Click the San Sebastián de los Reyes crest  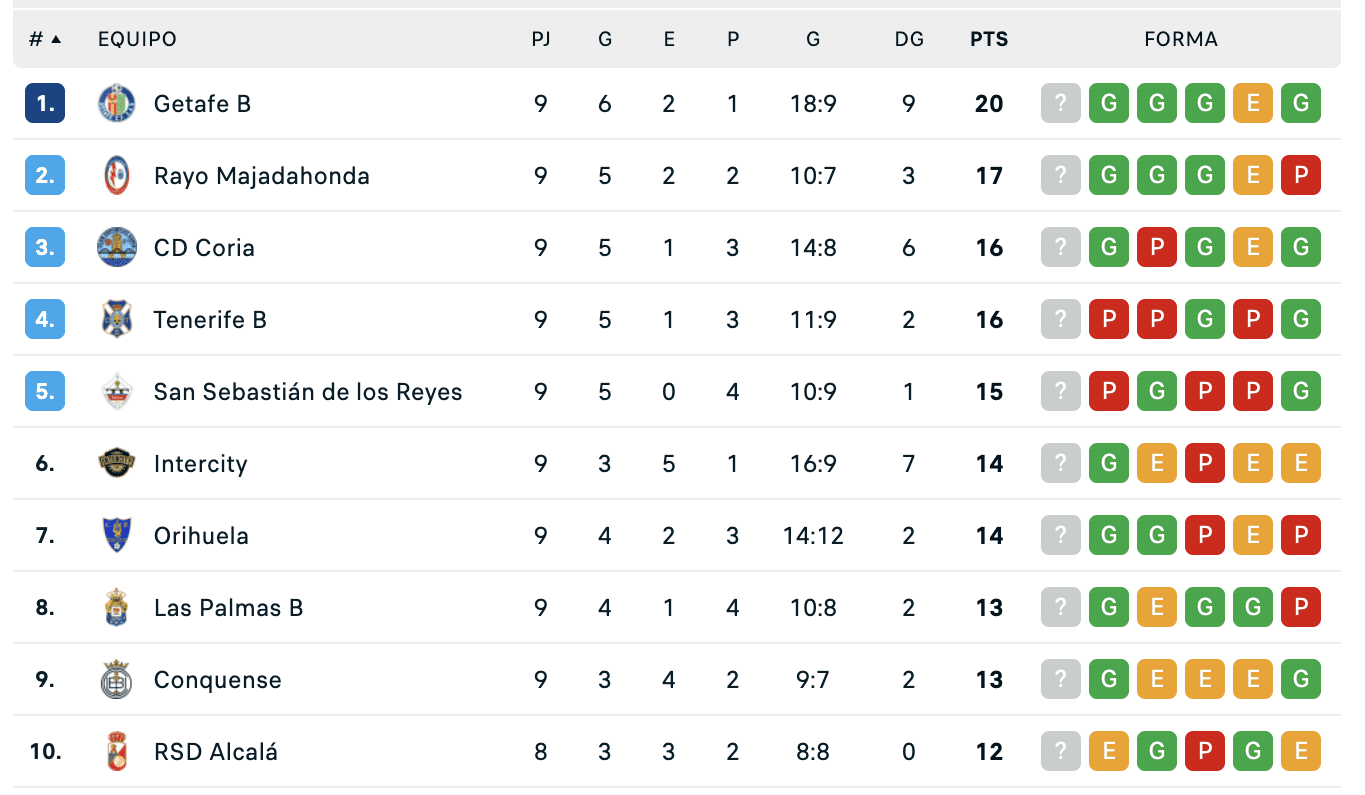click(117, 392)
